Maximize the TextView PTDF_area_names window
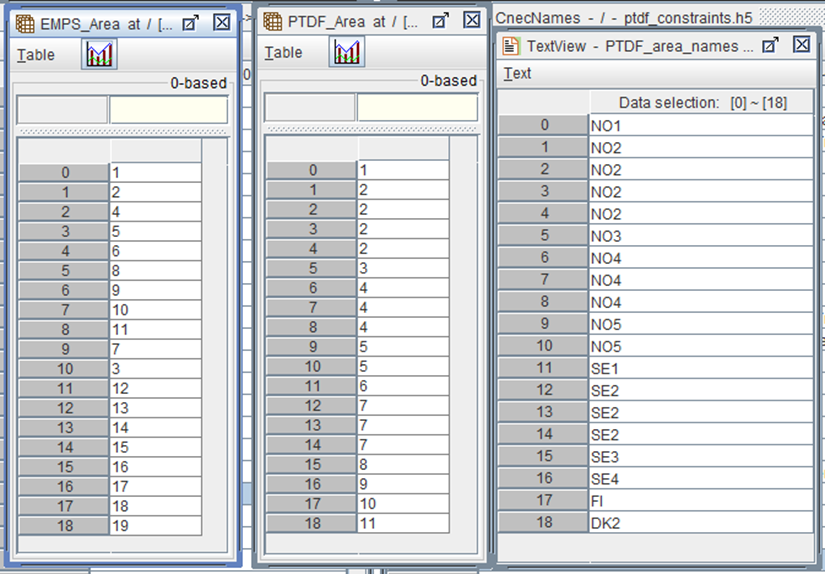 point(770,45)
